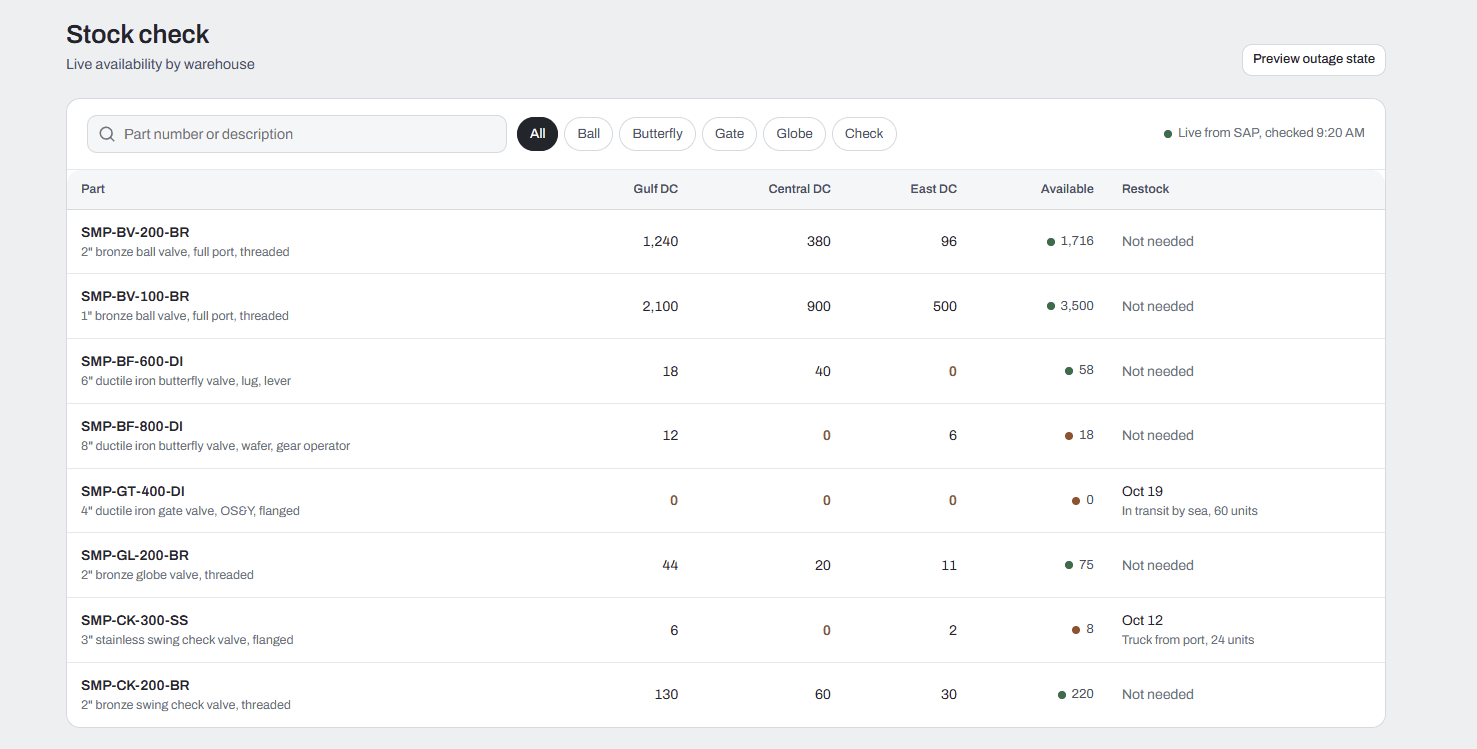Switch to the Gate filter
The width and height of the screenshot is (1477, 749).
click(x=729, y=134)
